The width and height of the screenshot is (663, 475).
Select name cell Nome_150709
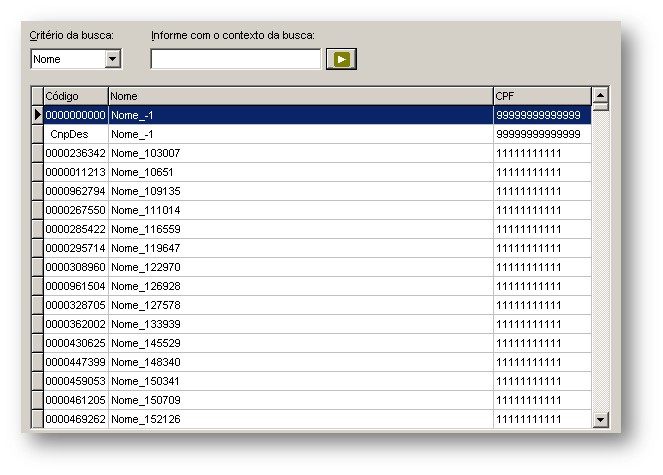pyautogui.click(x=301, y=400)
